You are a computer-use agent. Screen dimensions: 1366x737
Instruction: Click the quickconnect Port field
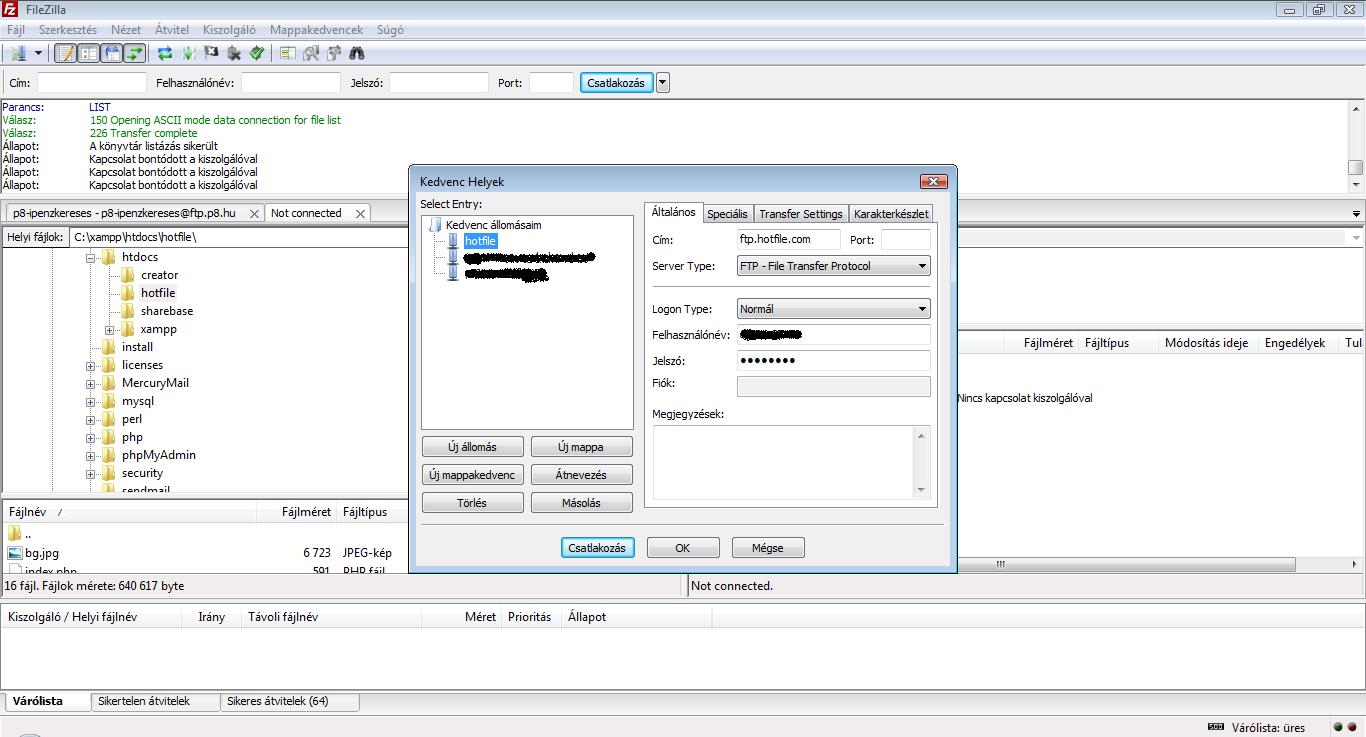[x=551, y=83]
